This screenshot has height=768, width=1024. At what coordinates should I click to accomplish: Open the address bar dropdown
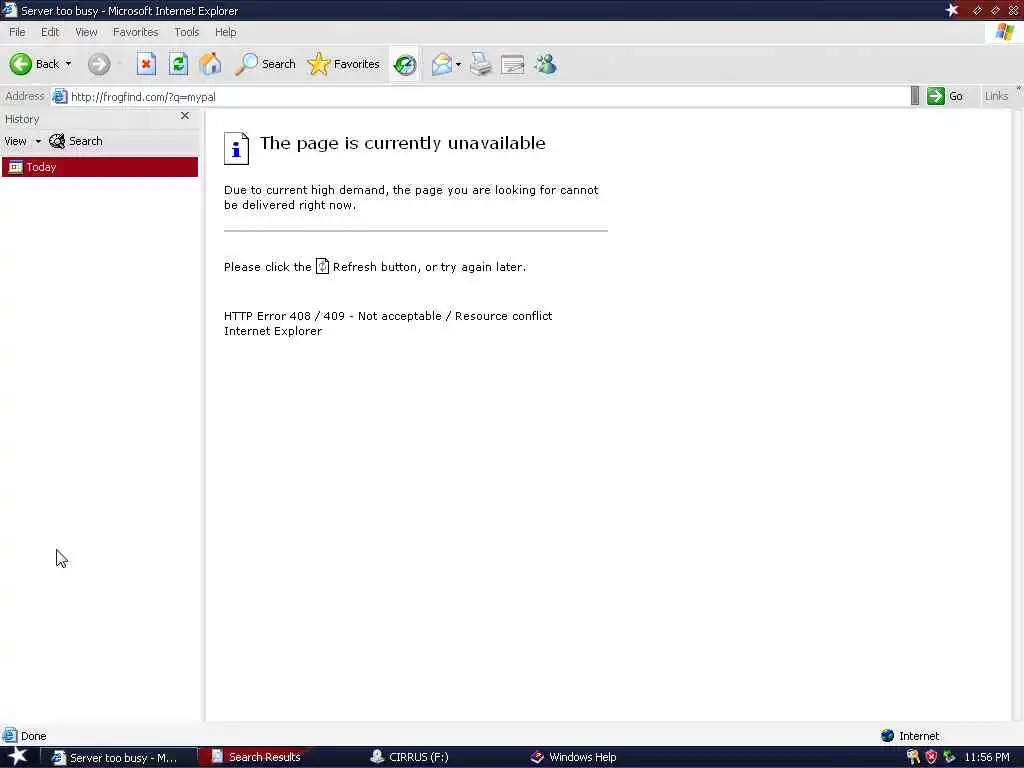[x=914, y=96]
